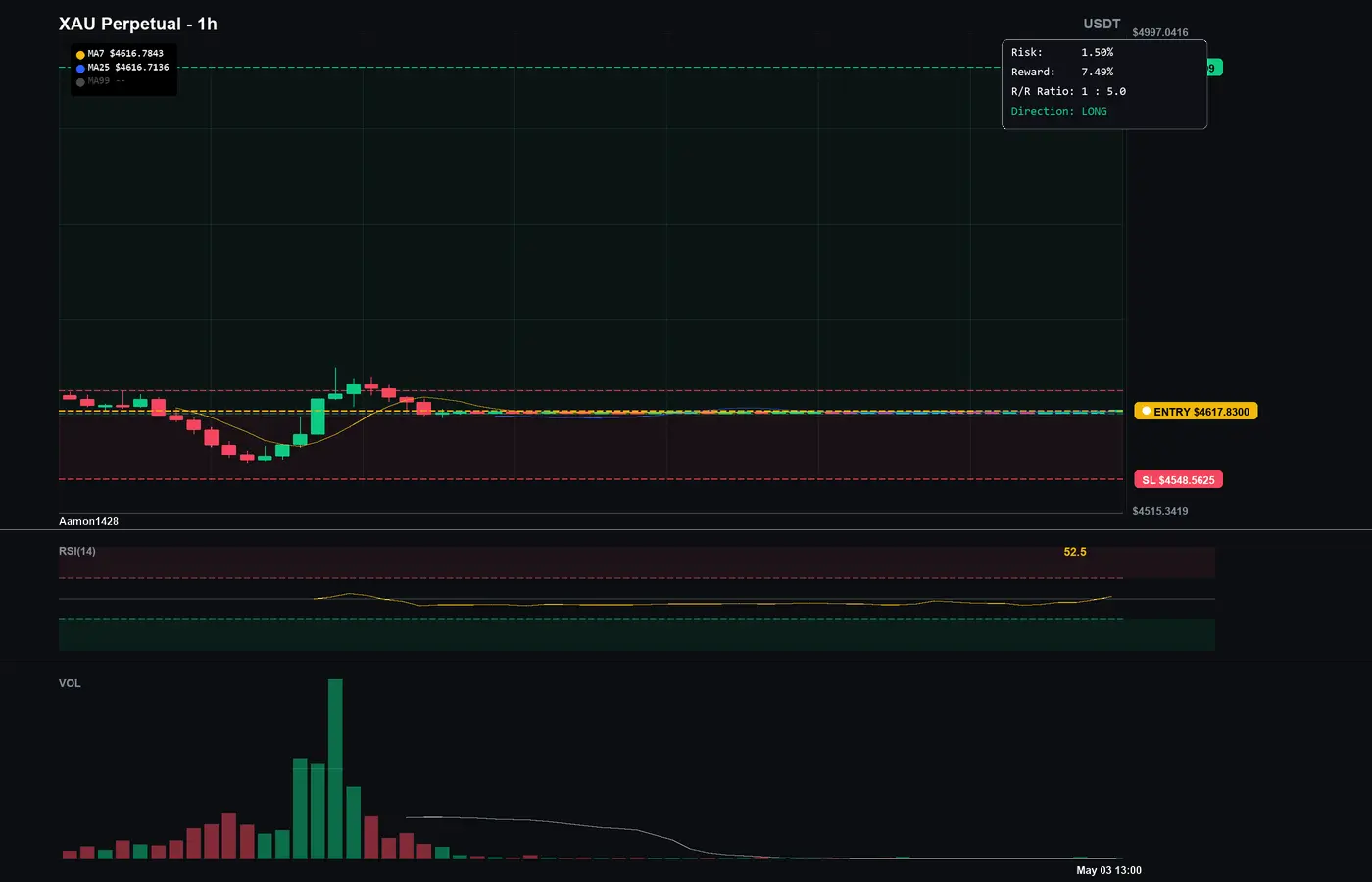Click the grey MA99 legend dot

click(80, 82)
